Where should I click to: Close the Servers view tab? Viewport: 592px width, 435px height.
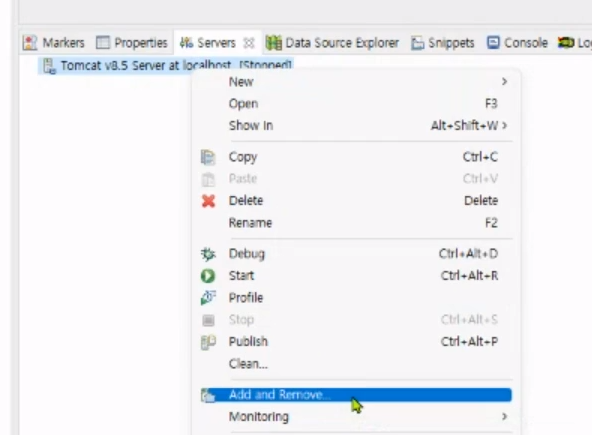tap(249, 43)
